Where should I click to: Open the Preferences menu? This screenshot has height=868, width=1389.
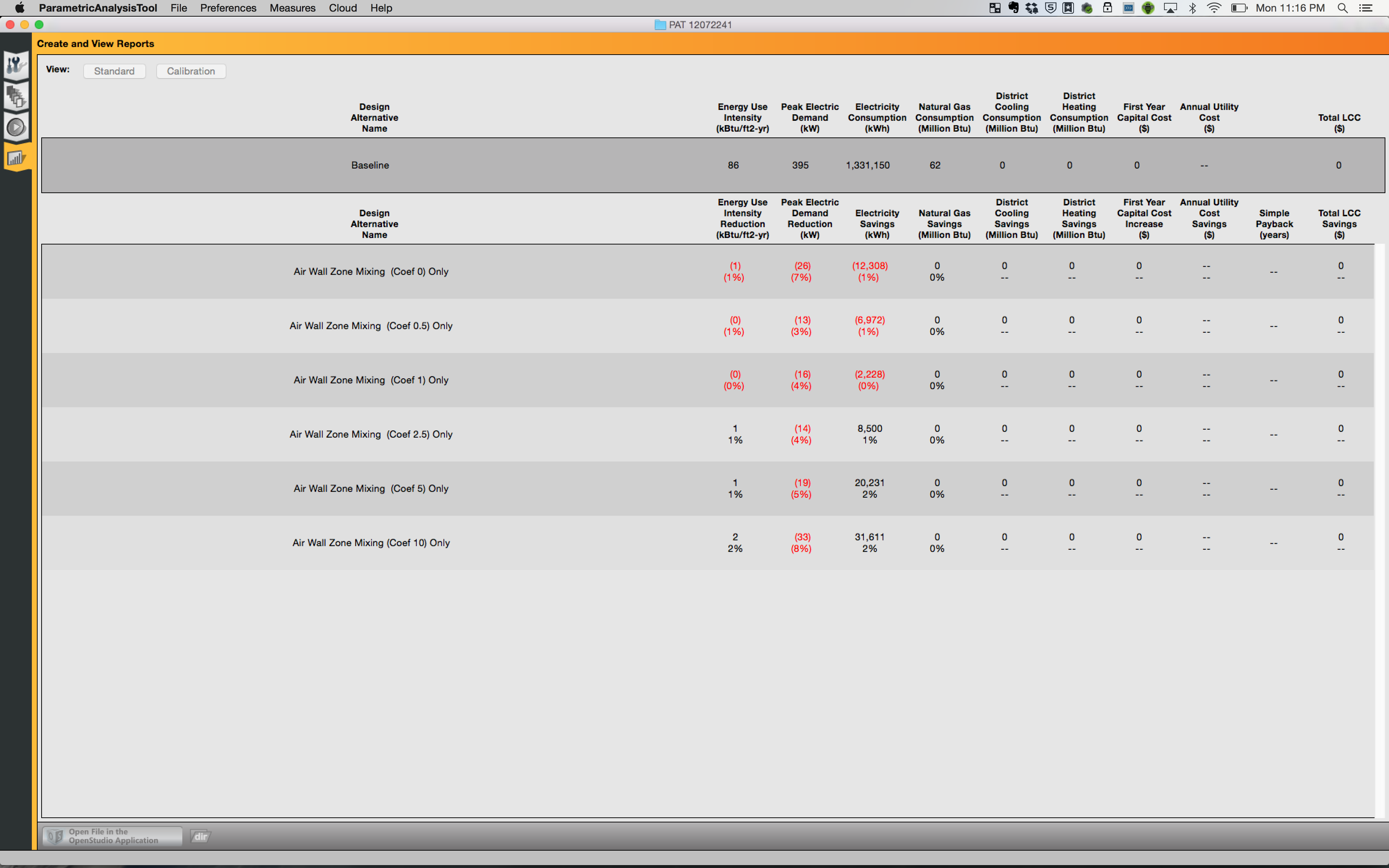(x=228, y=8)
